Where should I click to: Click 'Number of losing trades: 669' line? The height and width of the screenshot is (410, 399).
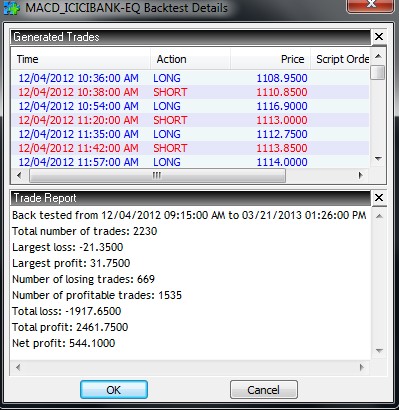click(83, 279)
